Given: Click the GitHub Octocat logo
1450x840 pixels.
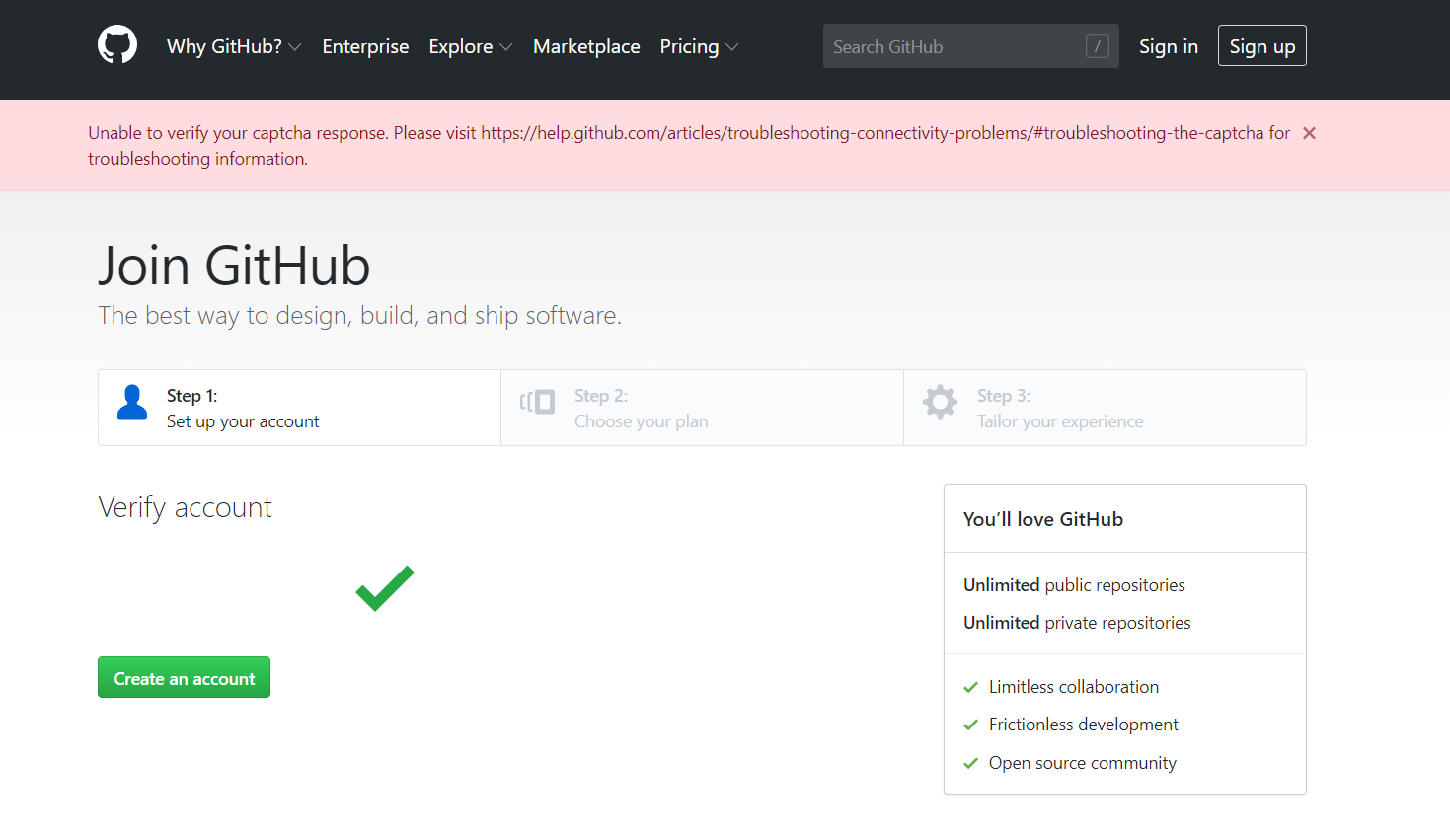Looking at the screenshot, I should 117,44.
